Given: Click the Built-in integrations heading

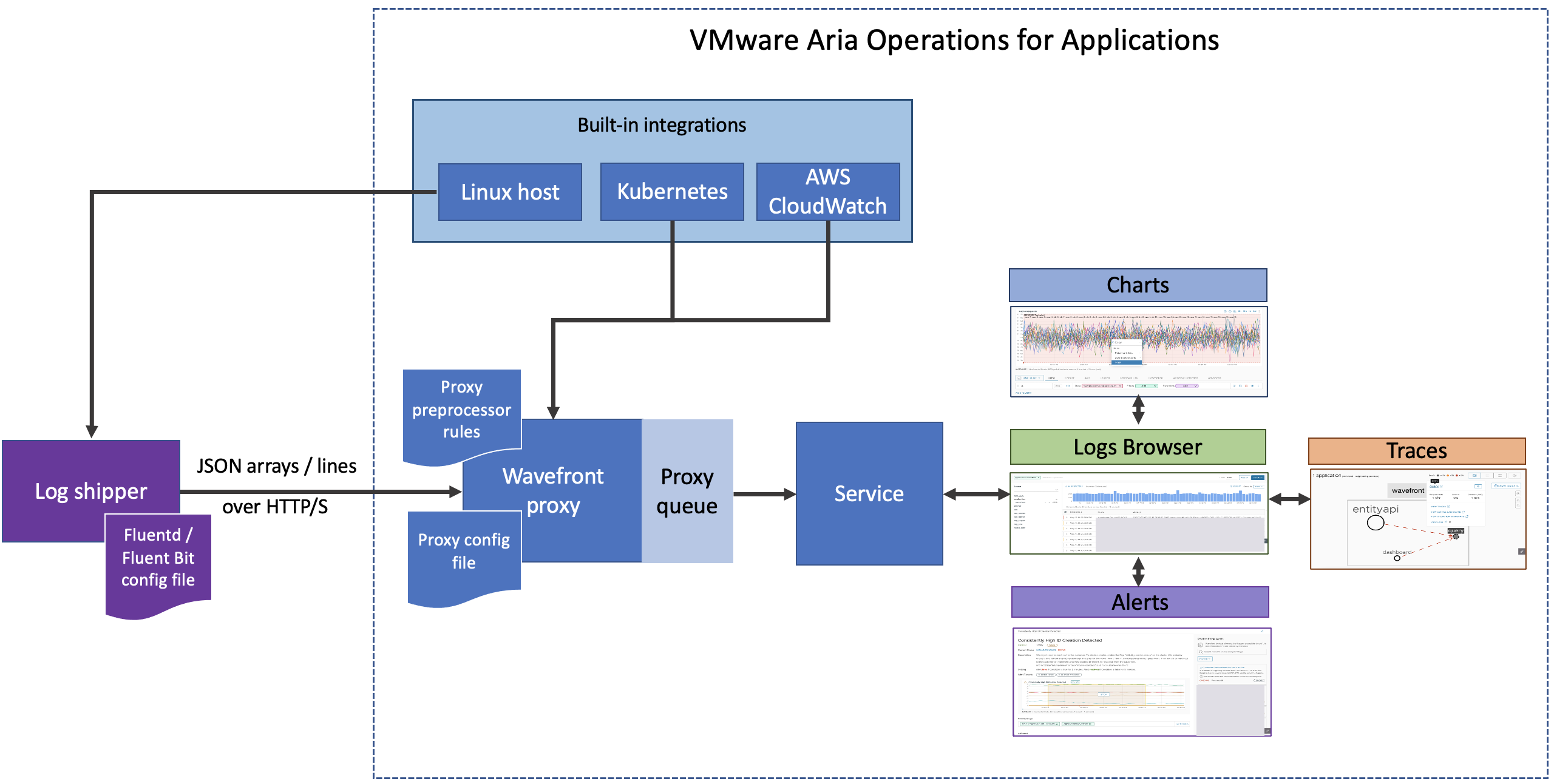Looking at the screenshot, I should coord(662,125).
